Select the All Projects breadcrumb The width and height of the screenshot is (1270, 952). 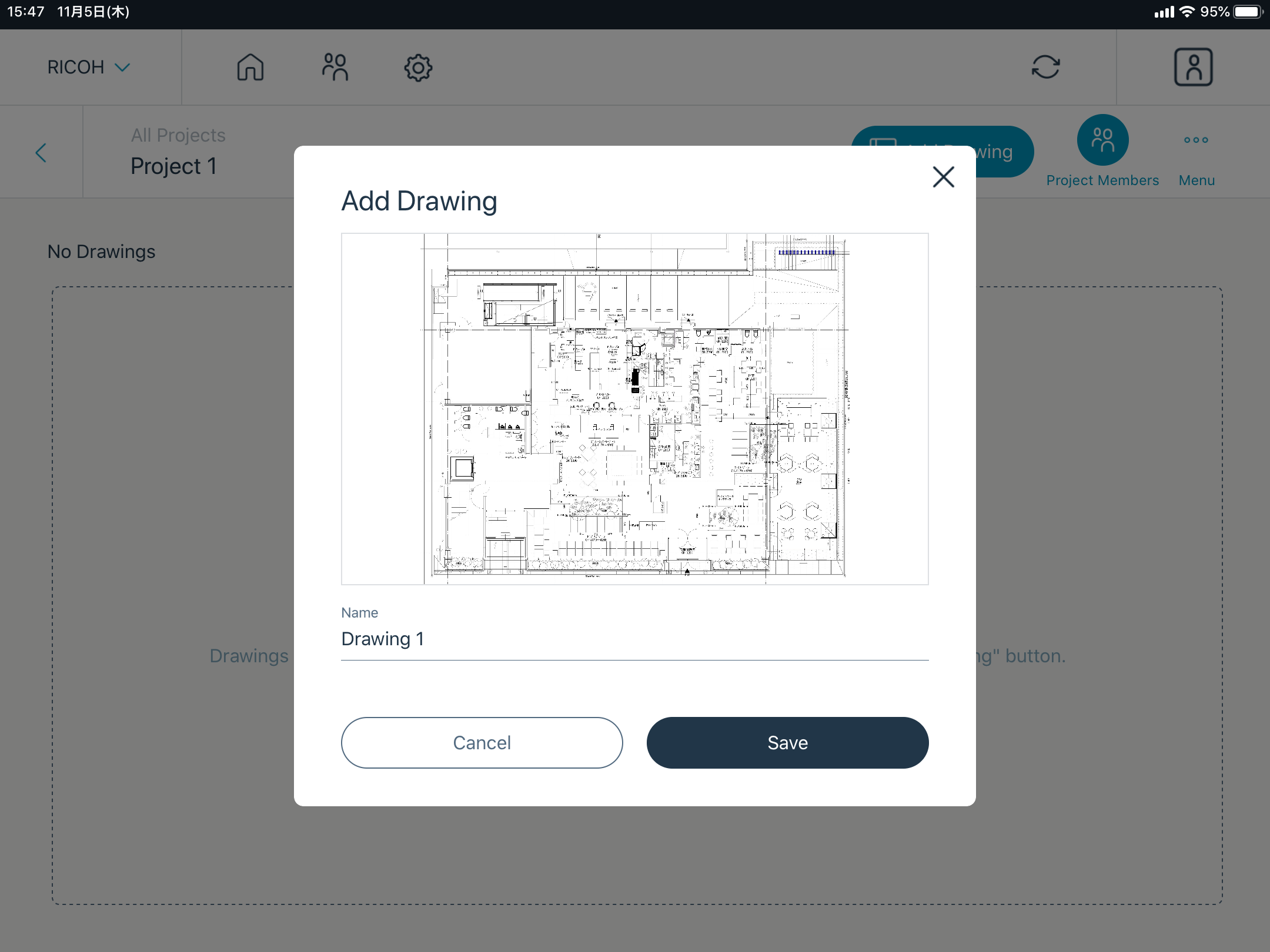(x=178, y=135)
